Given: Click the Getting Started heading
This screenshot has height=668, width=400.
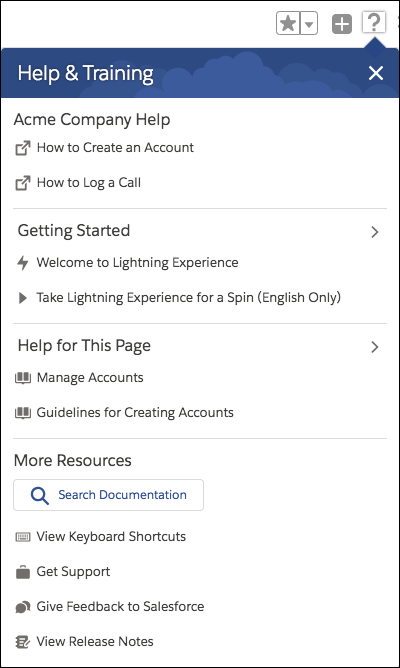Looking at the screenshot, I should coord(74,230).
